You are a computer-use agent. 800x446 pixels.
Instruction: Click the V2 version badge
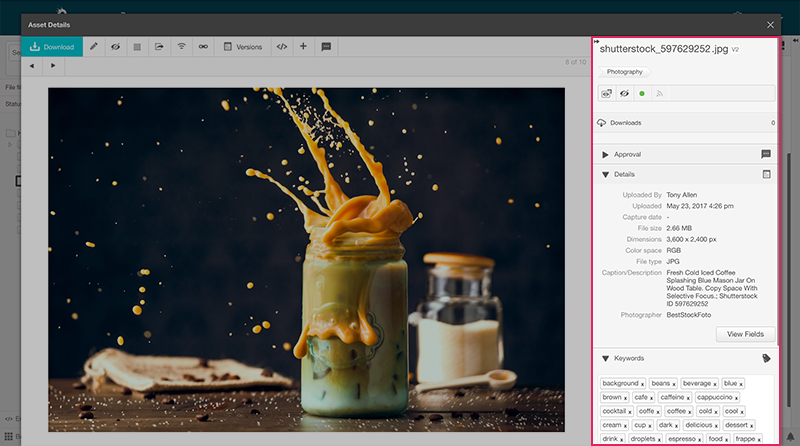click(735, 50)
